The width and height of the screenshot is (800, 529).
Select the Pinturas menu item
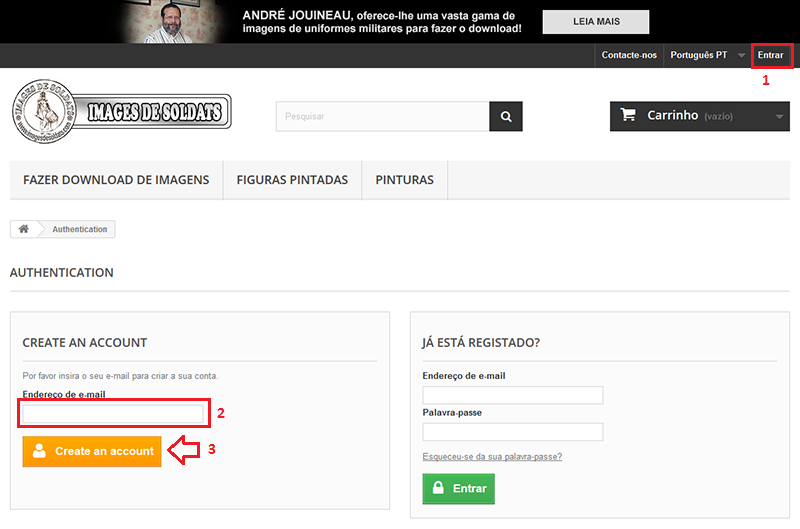click(404, 180)
